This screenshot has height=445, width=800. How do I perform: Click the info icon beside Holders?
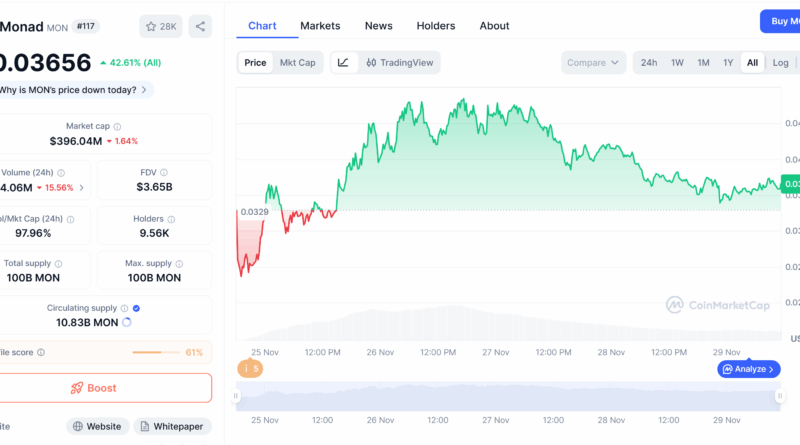pos(171,219)
